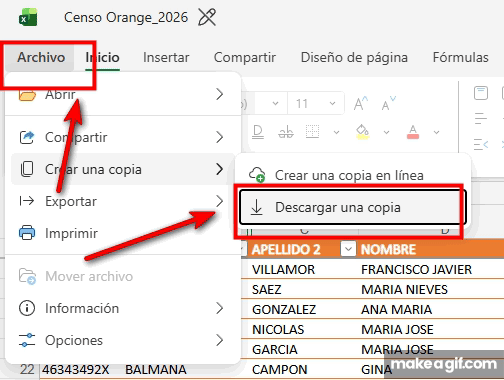Select the cell ANA MARIA

click(397, 309)
